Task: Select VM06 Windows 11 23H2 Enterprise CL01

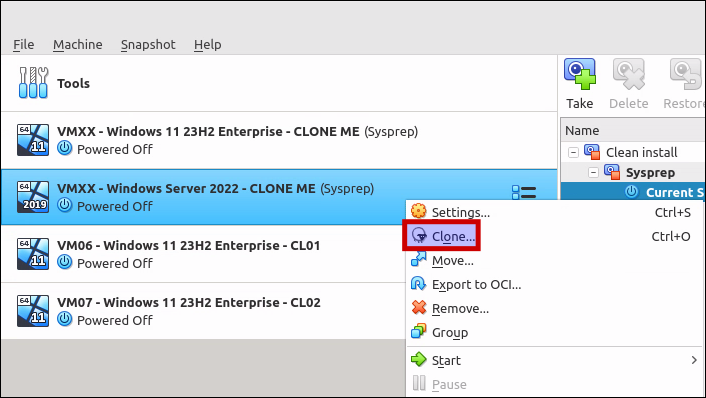Action: (x=203, y=254)
